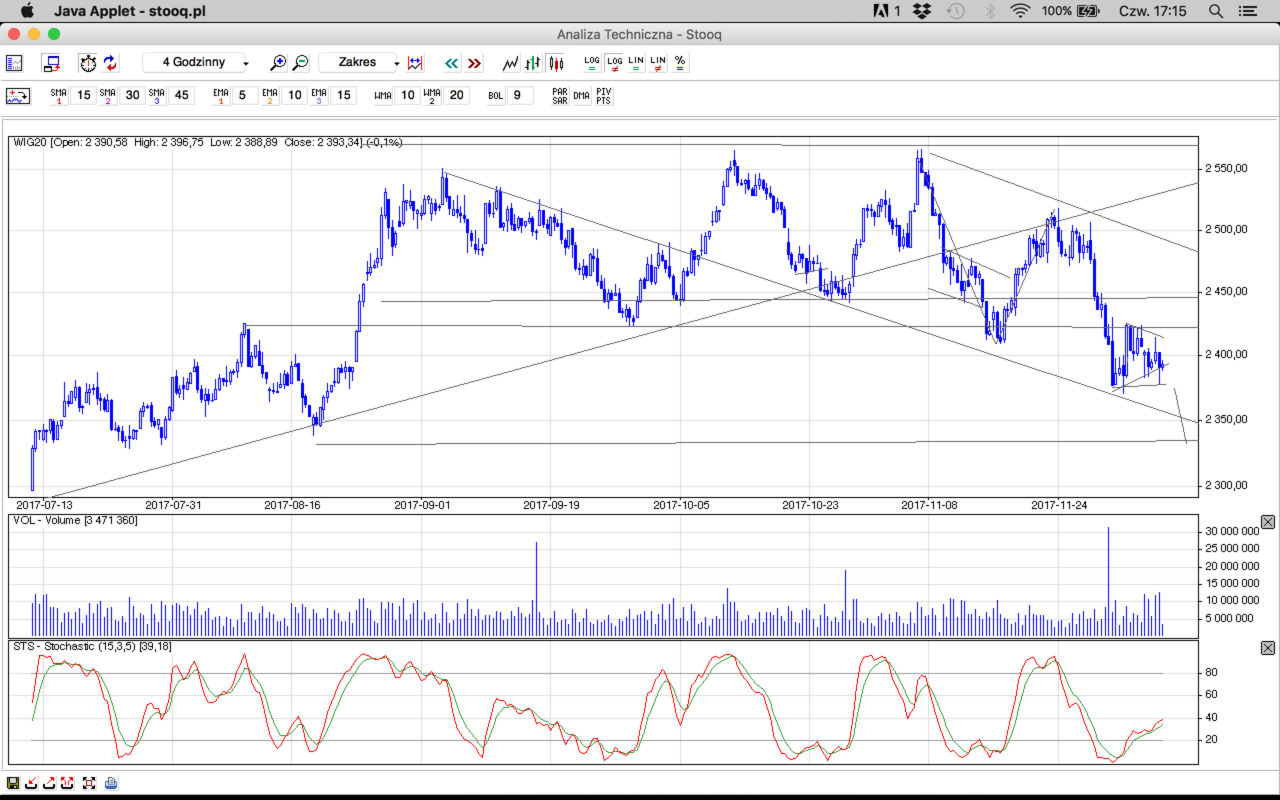Open the 4 Godzinny interval dropdown
The height and width of the screenshot is (800, 1280).
click(198, 63)
